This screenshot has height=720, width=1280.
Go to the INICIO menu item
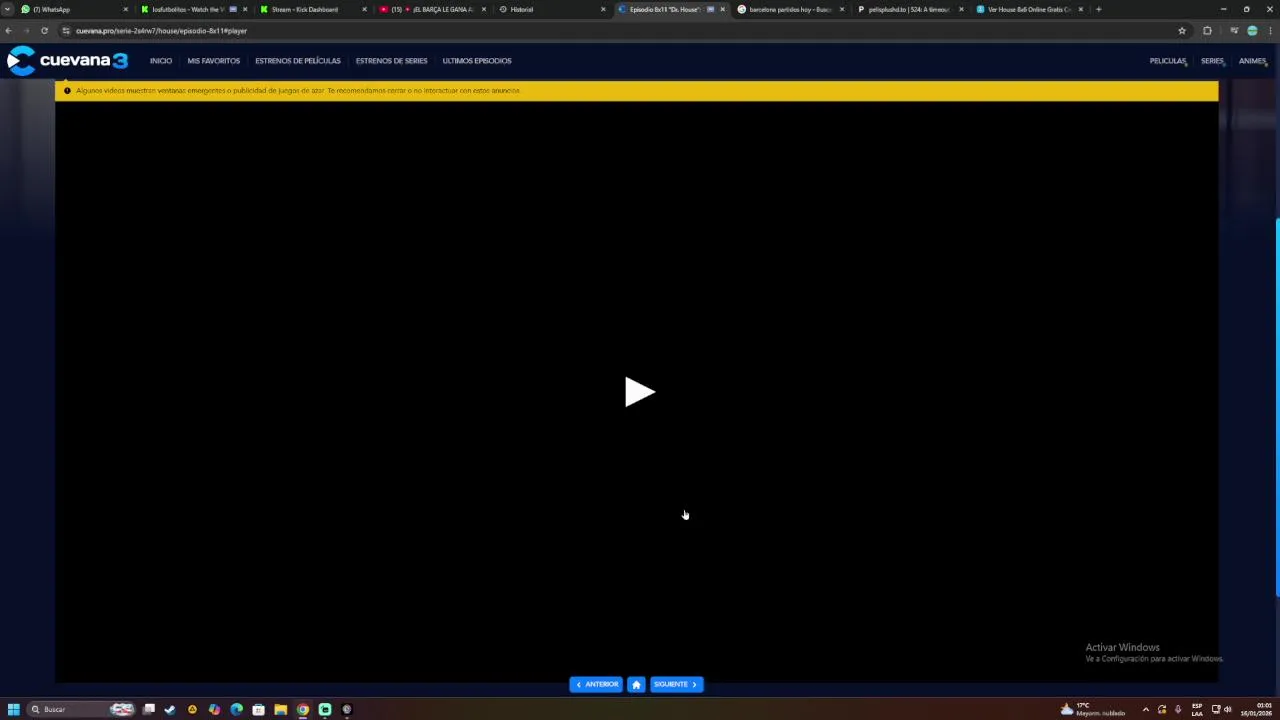pyautogui.click(x=161, y=61)
